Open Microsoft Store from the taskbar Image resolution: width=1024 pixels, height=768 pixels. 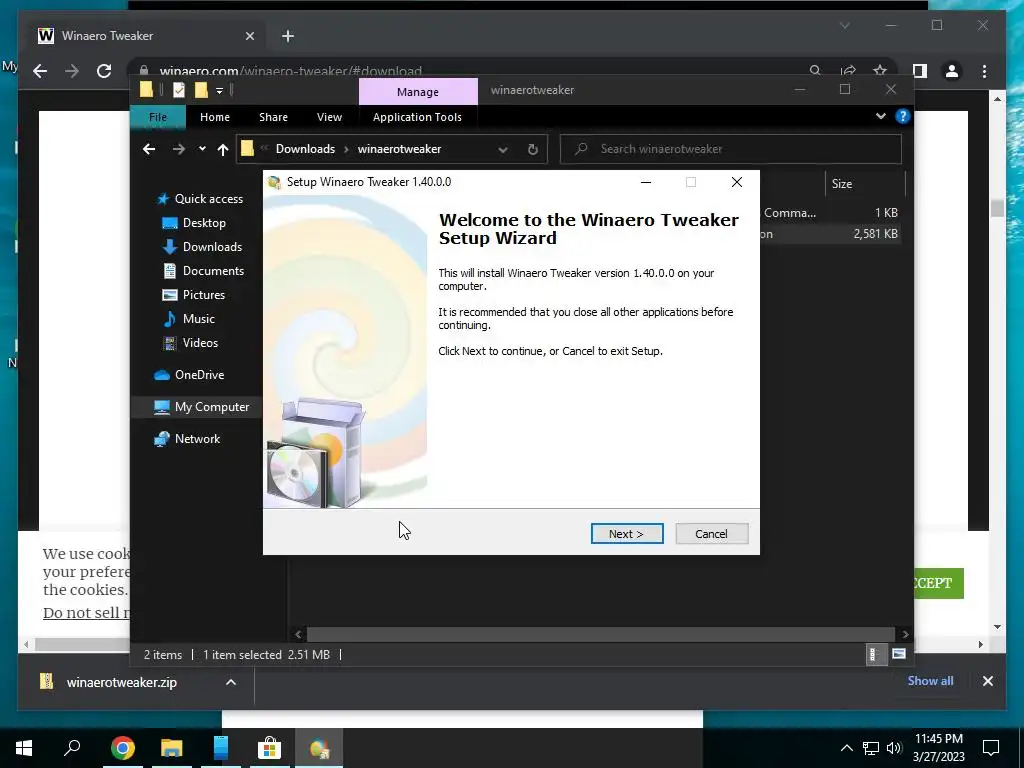[269, 748]
